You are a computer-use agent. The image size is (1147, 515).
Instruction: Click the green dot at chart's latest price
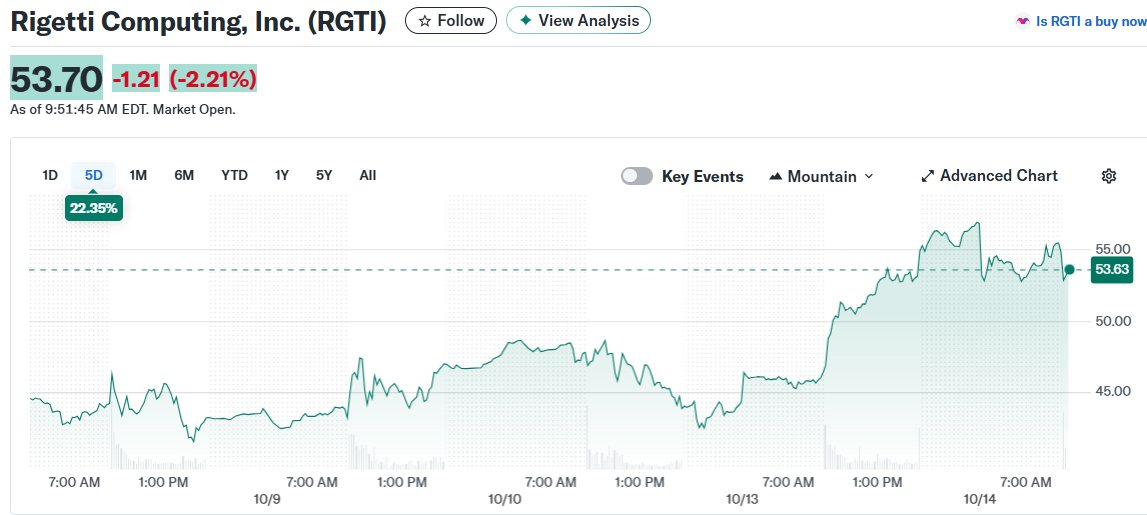(x=1069, y=270)
